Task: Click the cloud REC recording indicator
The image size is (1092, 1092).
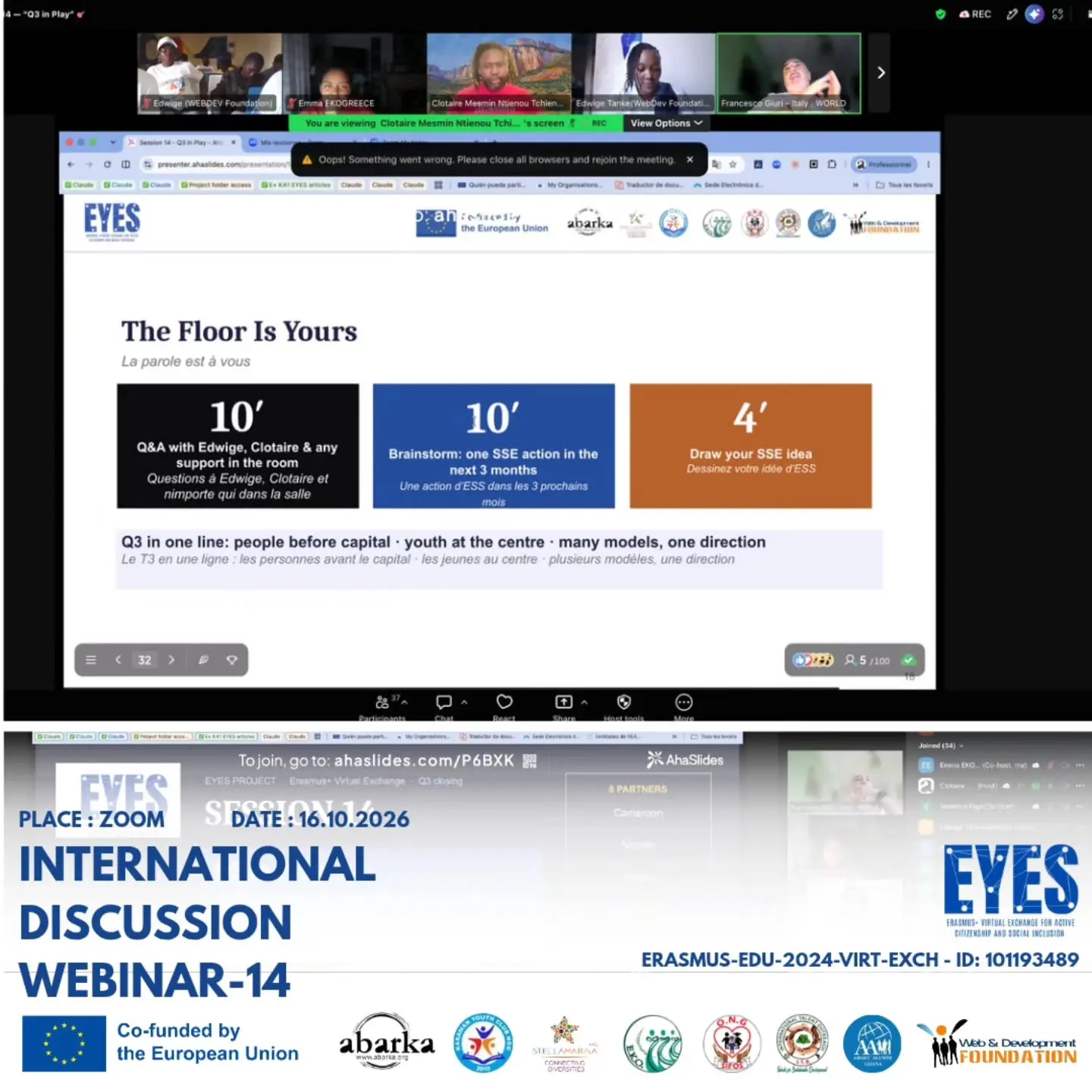Action: (x=975, y=14)
